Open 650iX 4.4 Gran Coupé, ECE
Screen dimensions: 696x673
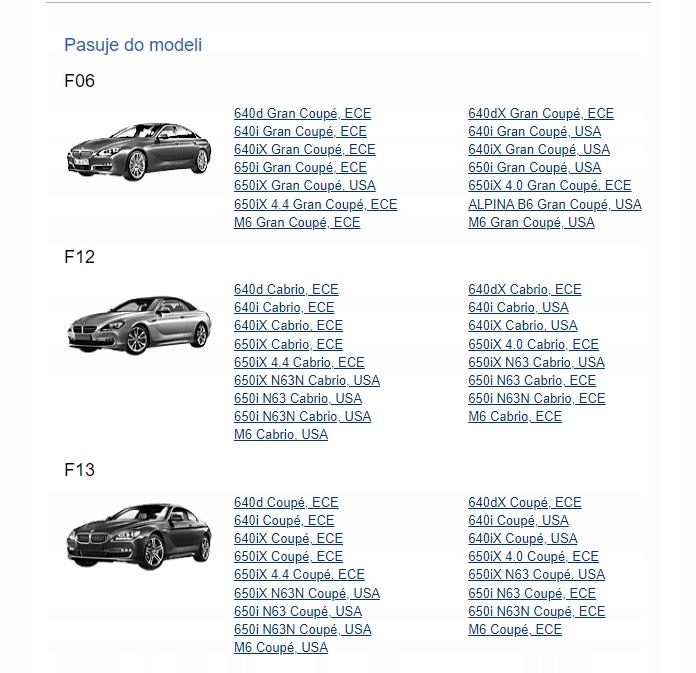[x=316, y=204]
